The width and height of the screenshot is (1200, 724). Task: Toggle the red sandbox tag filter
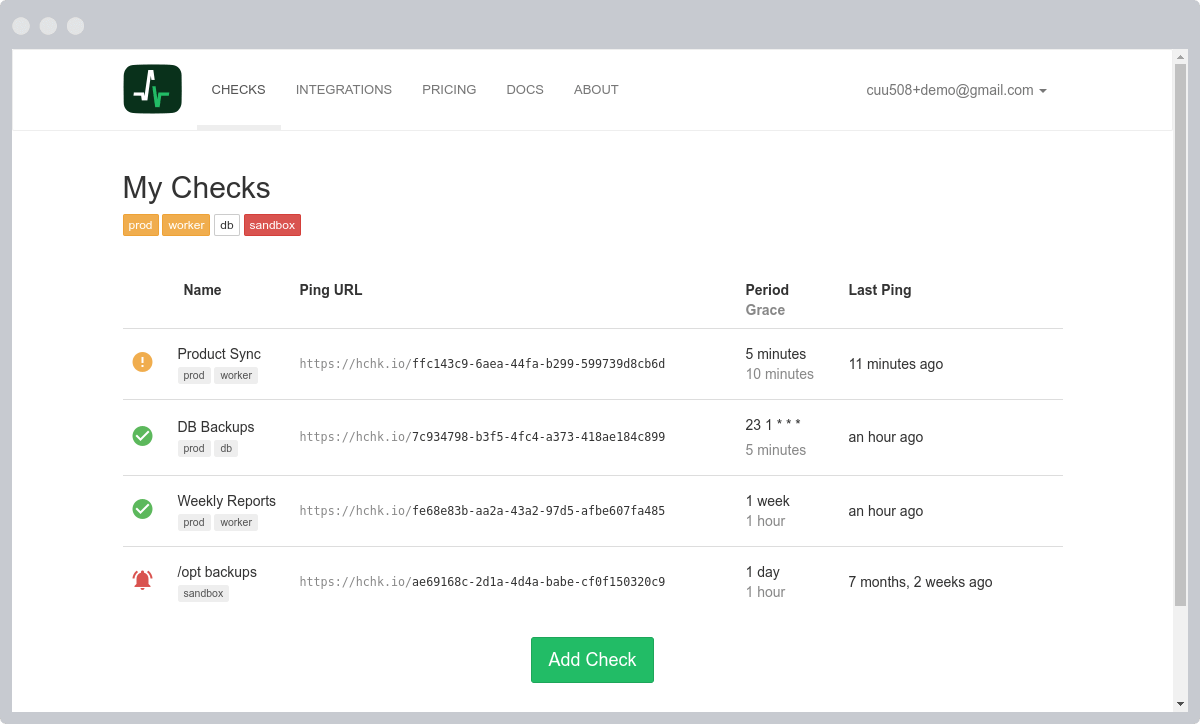(x=272, y=225)
